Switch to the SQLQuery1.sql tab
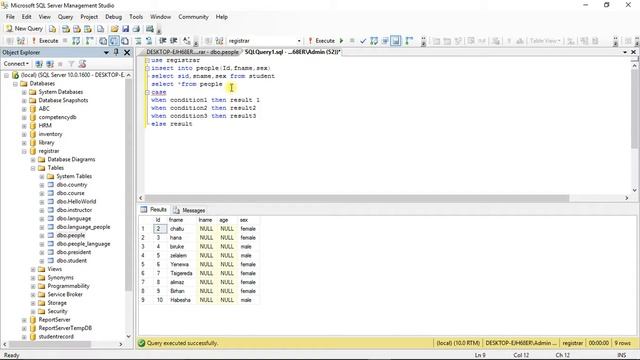 tap(293, 52)
